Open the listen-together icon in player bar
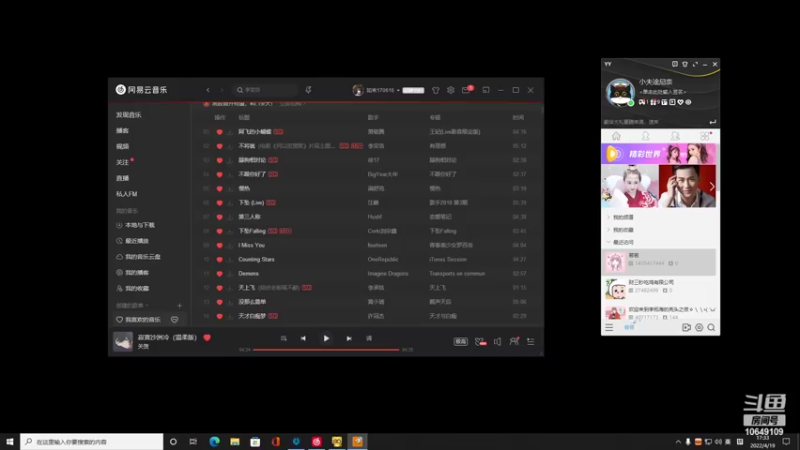 click(514, 341)
